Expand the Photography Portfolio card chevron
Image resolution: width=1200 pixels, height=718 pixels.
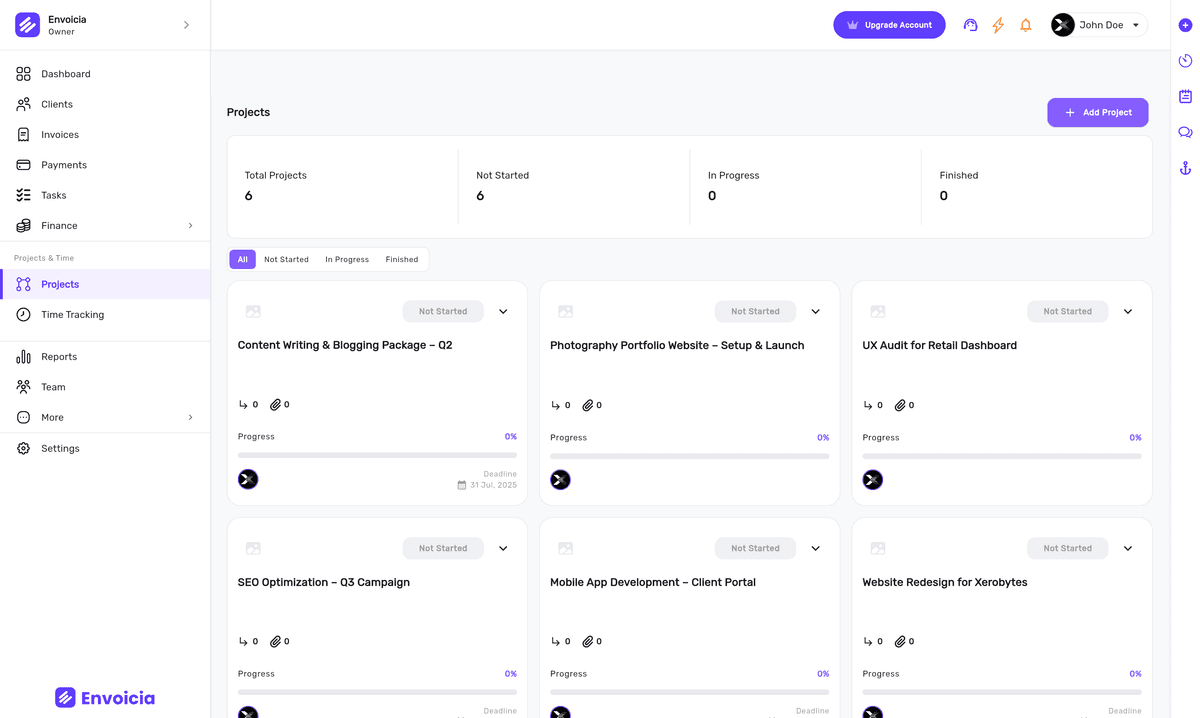point(815,311)
